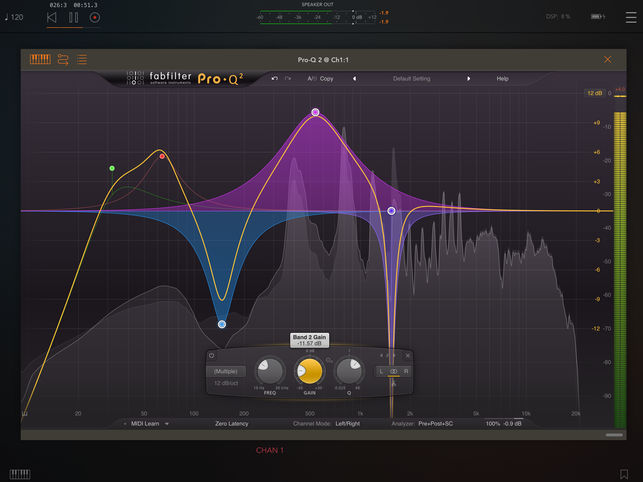Click the rewind to start button
This screenshot has width=643, height=482.
coord(52,17)
